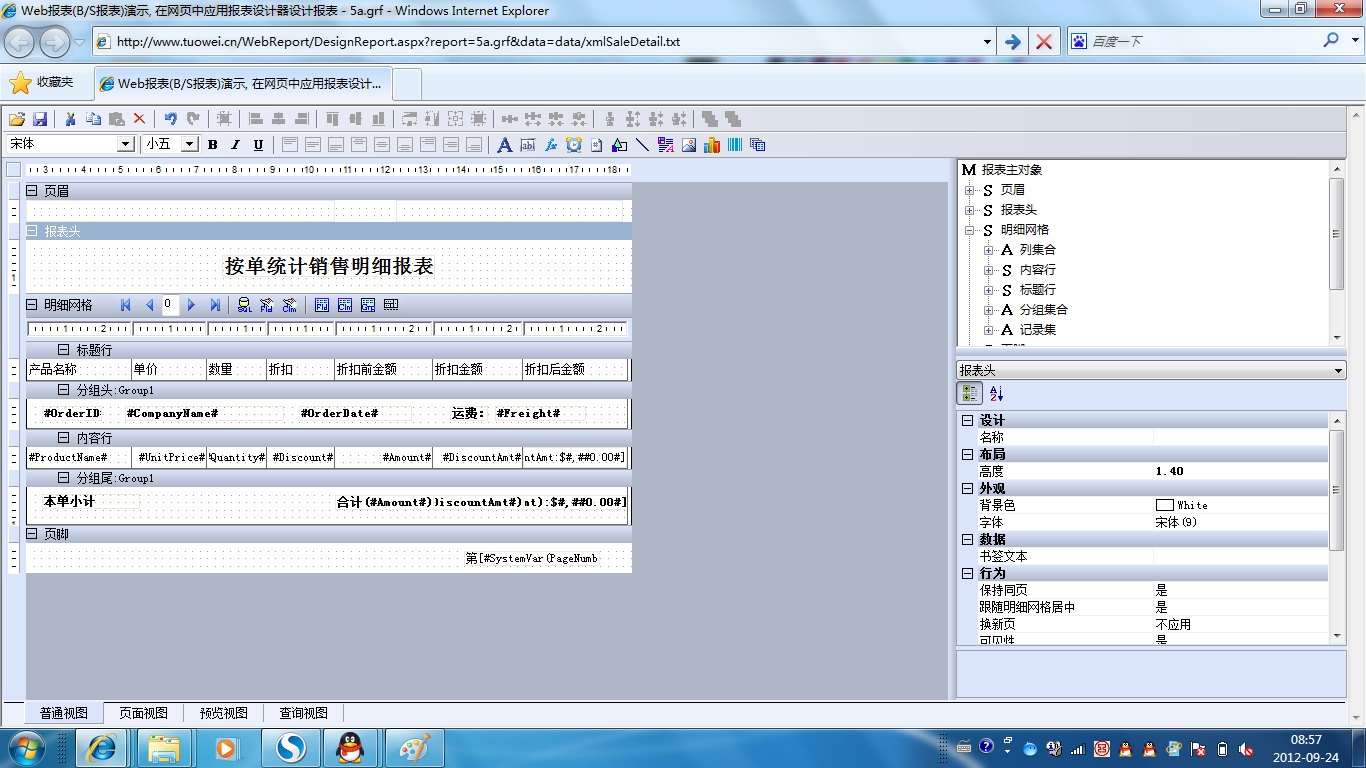
Task: Open the 报表头 object selector dropdown
Action: pyautogui.click(x=1339, y=371)
